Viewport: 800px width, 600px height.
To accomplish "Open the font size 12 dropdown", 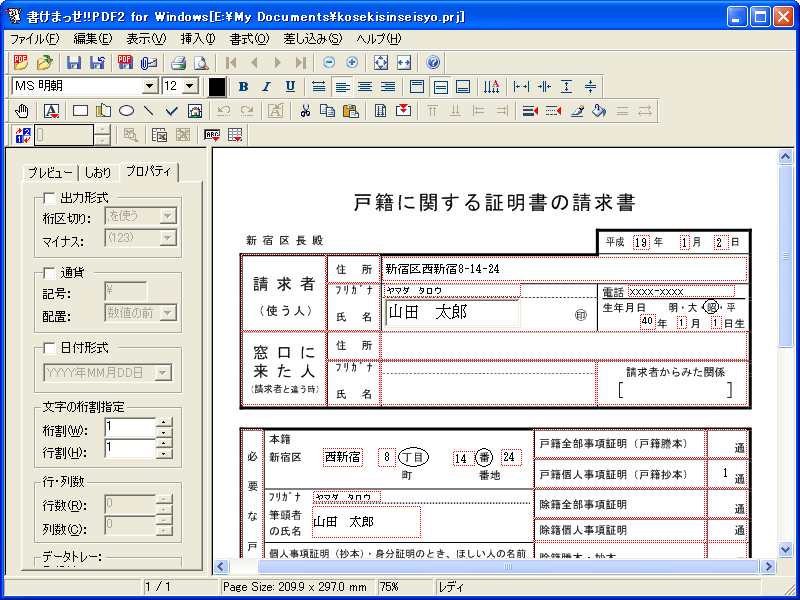I will [x=190, y=86].
